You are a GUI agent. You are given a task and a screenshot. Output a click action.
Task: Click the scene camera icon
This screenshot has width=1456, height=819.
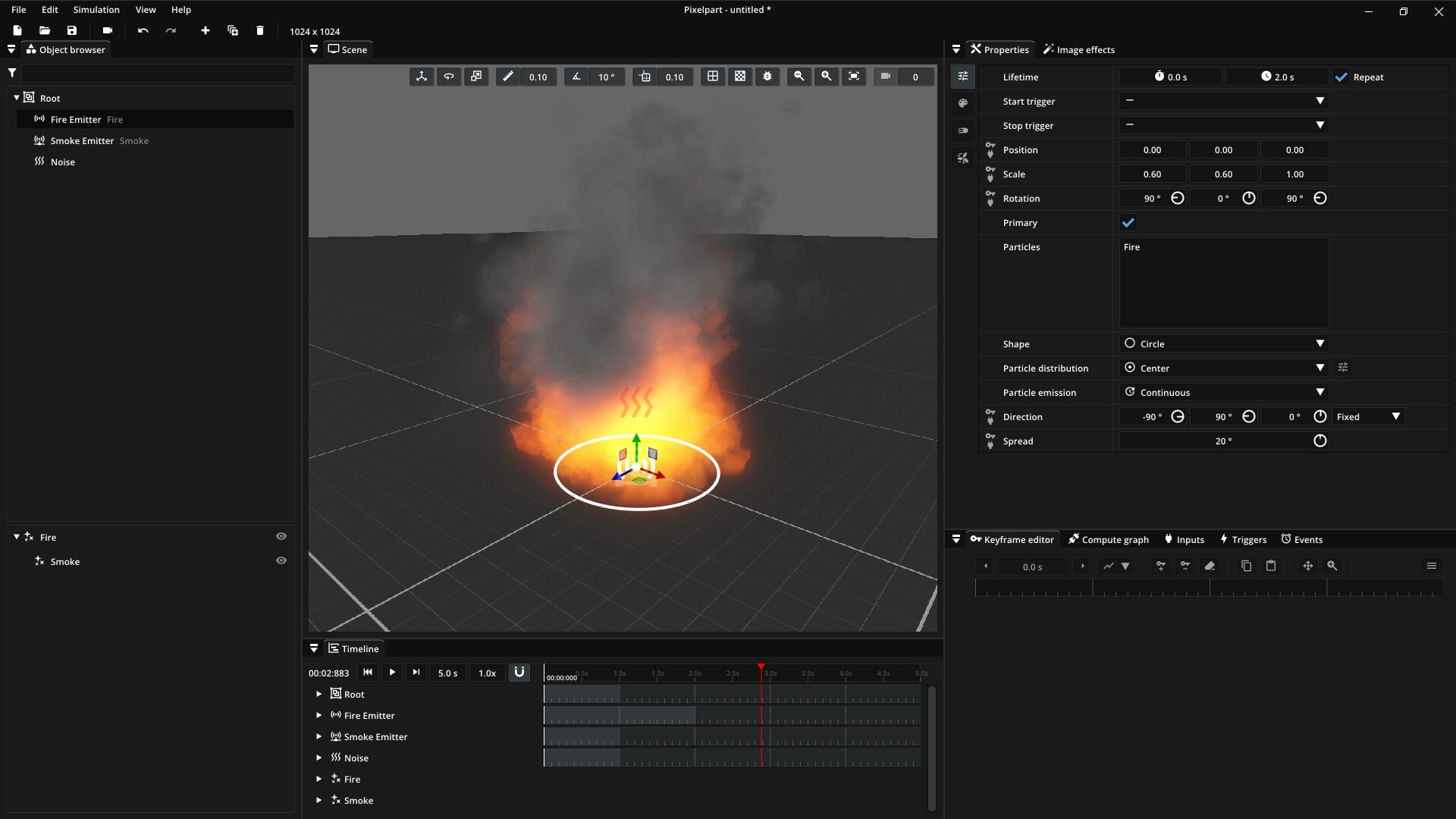click(886, 77)
